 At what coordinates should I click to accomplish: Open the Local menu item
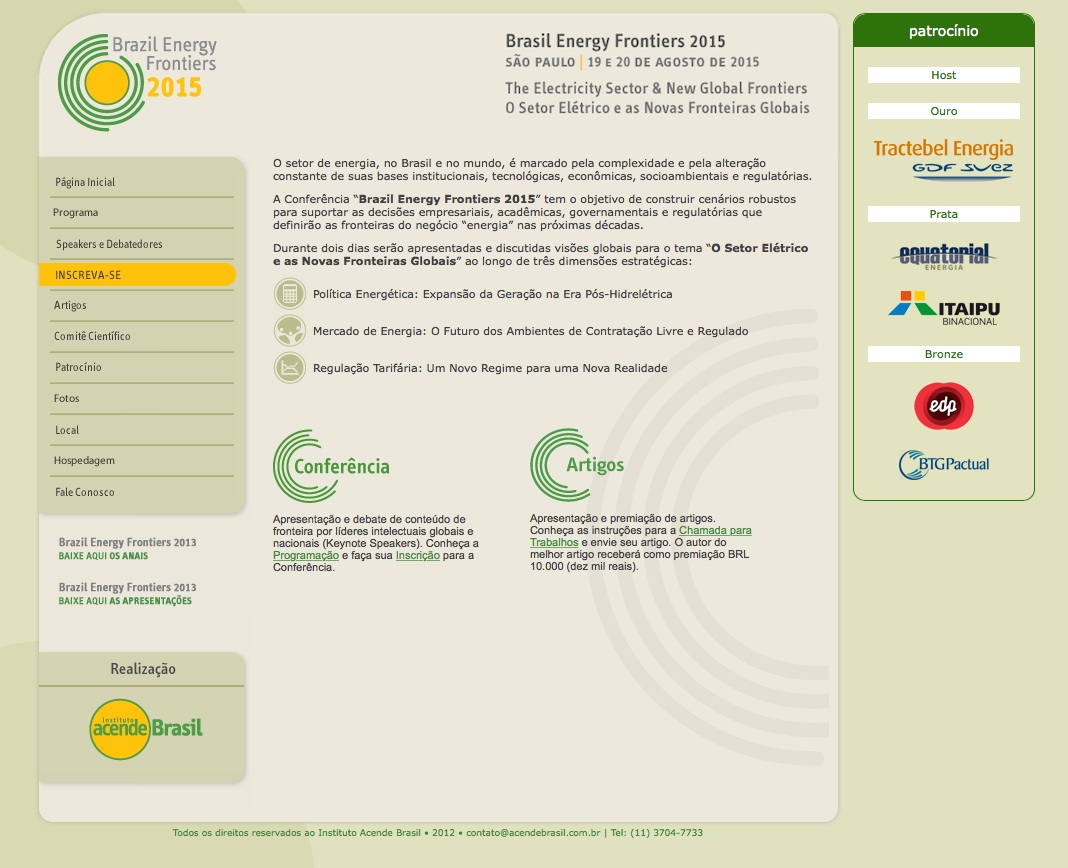tap(67, 430)
